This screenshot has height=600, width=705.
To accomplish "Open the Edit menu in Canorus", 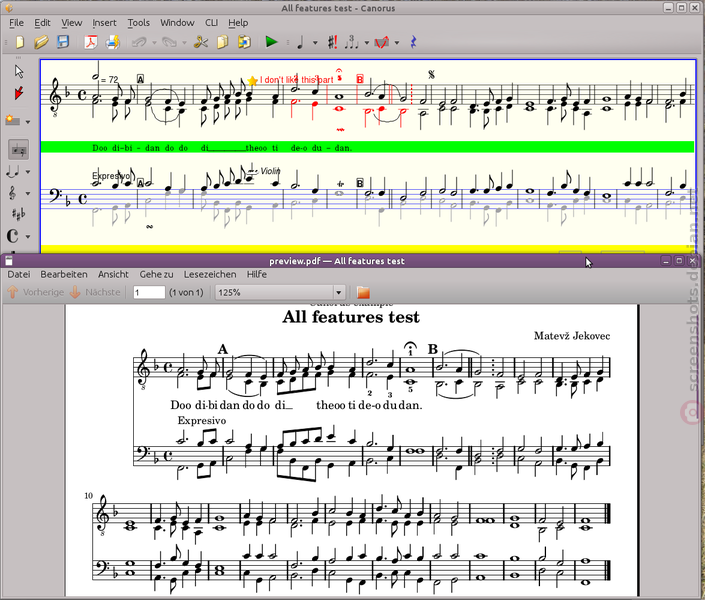I will (x=42, y=22).
